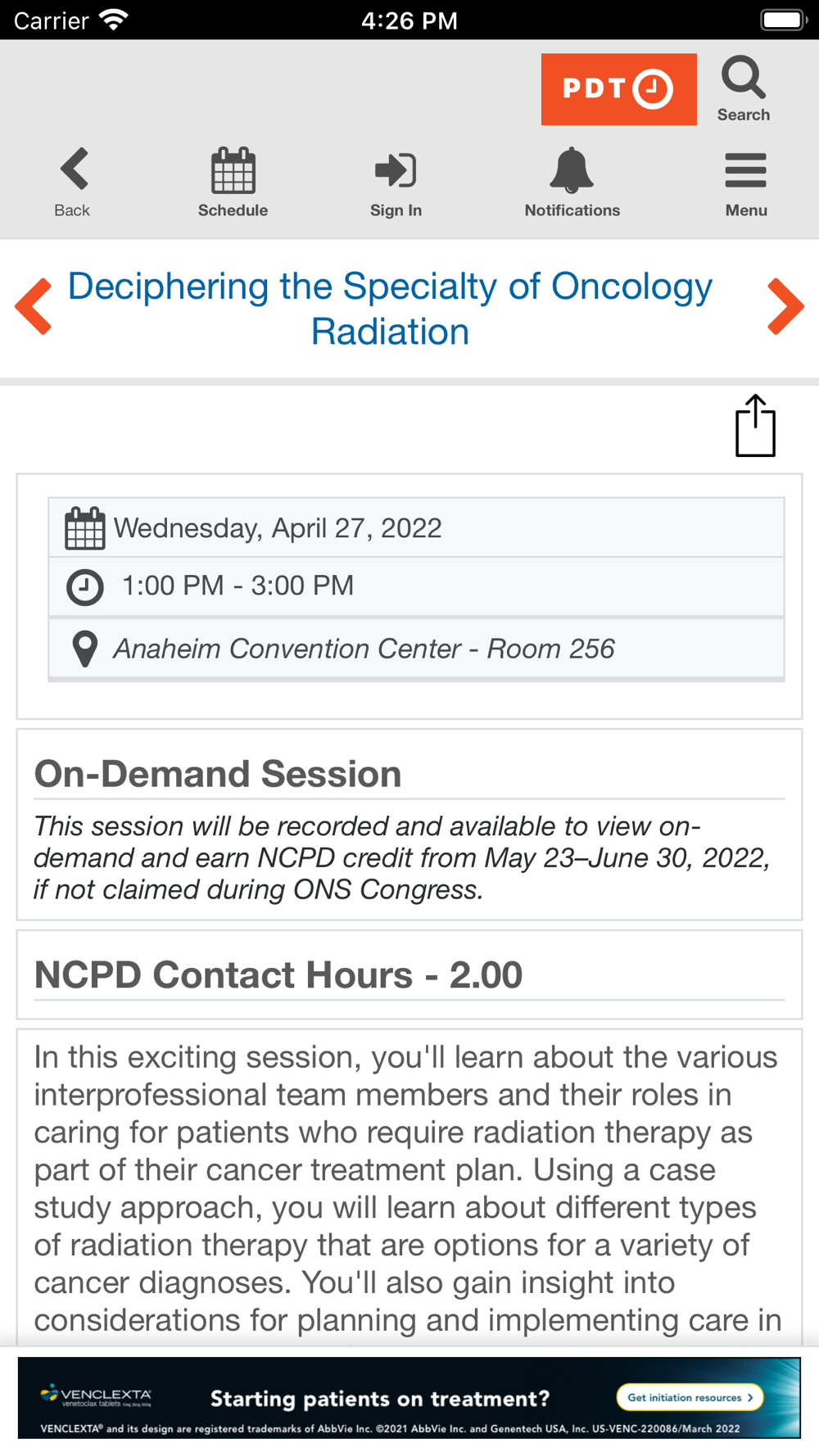Tap Get initiation resources button in ad
The height and width of the screenshot is (1456, 819).
(x=690, y=1397)
